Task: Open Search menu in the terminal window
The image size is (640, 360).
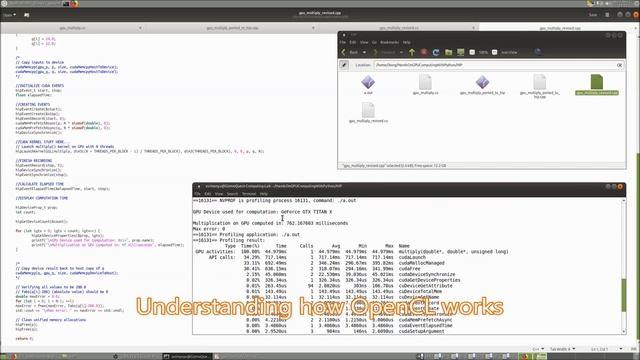Action: click(232, 194)
